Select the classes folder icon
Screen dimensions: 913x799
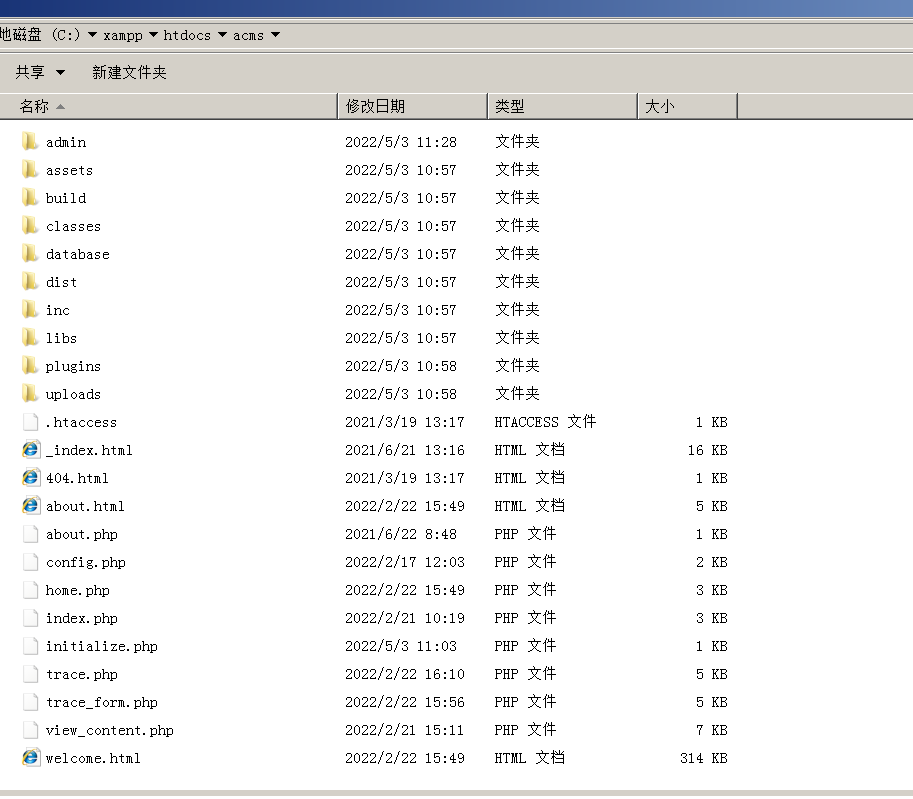tap(30, 225)
